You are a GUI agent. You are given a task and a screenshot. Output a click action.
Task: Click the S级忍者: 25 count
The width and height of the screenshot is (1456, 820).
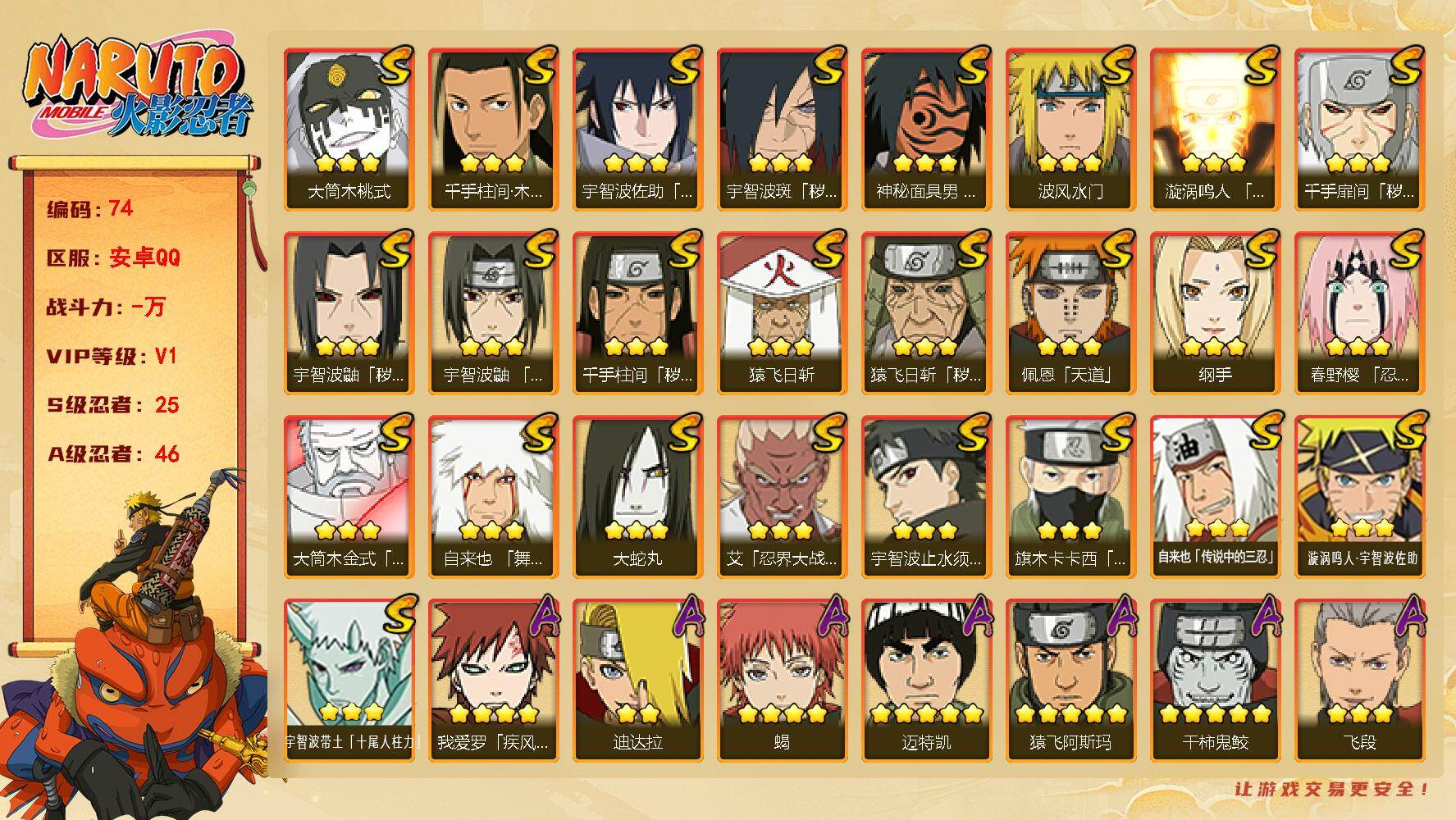(x=113, y=405)
